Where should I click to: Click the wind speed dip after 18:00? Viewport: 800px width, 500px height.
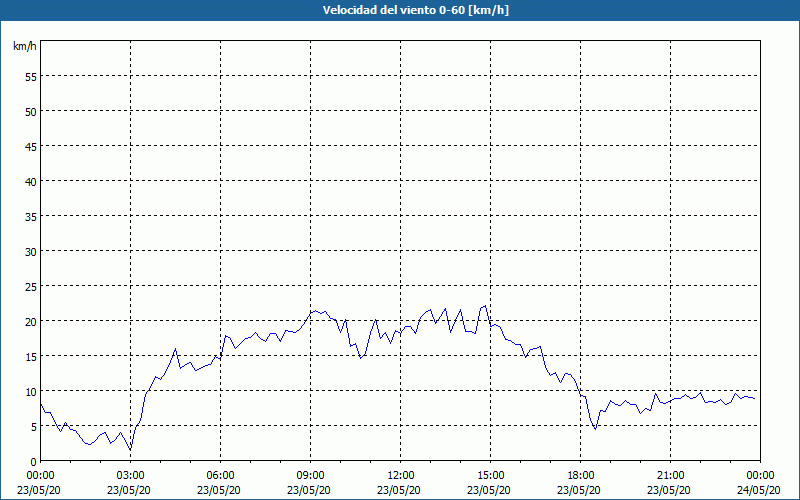(595, 429)
